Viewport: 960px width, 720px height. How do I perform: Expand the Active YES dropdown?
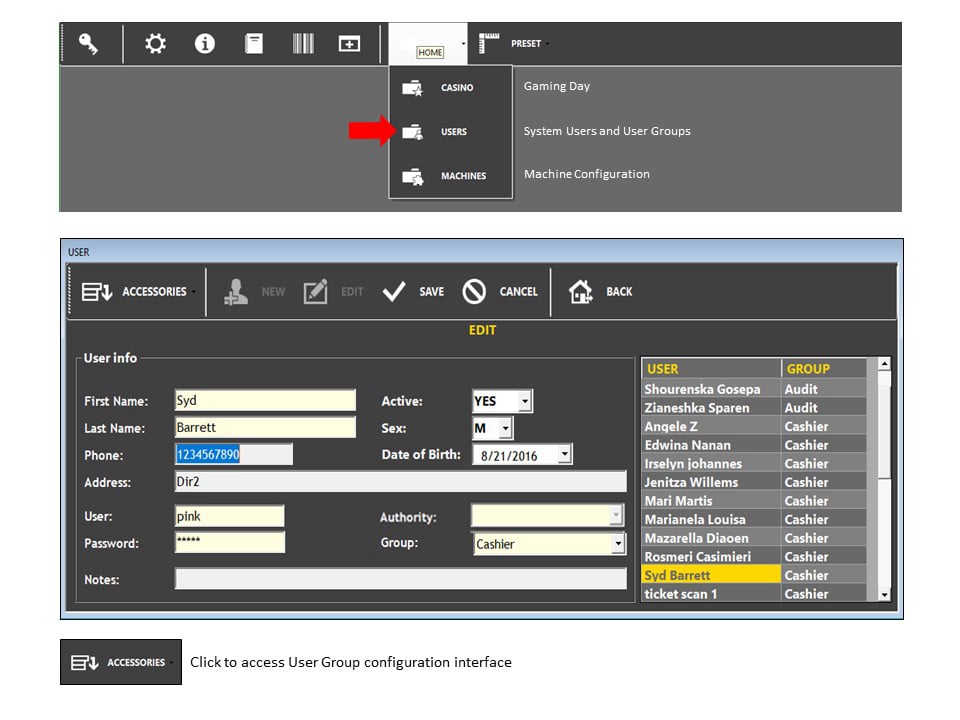[x=525, y=401]
